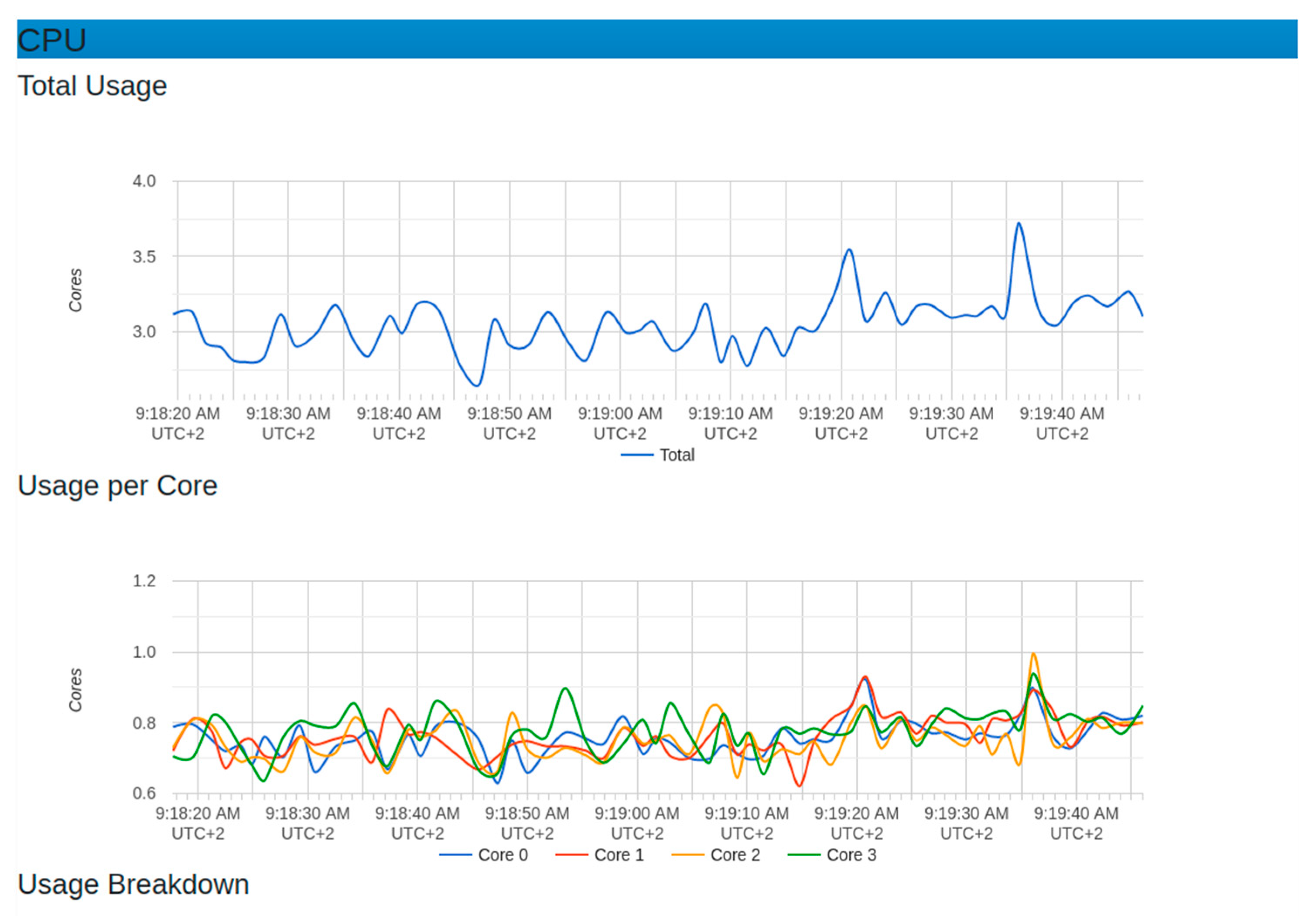Click the Total Usage heading
1316x916 pixels.
pyautogui.click(x=92, y=86)
